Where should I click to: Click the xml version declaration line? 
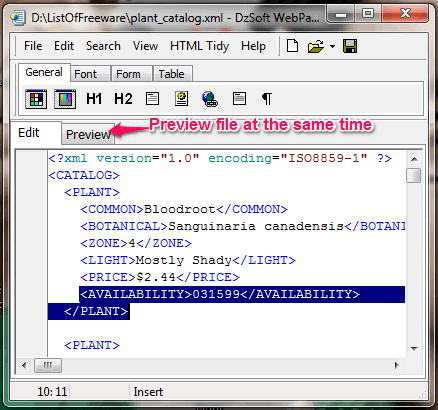pyautogui.click(x=220, y=158)
